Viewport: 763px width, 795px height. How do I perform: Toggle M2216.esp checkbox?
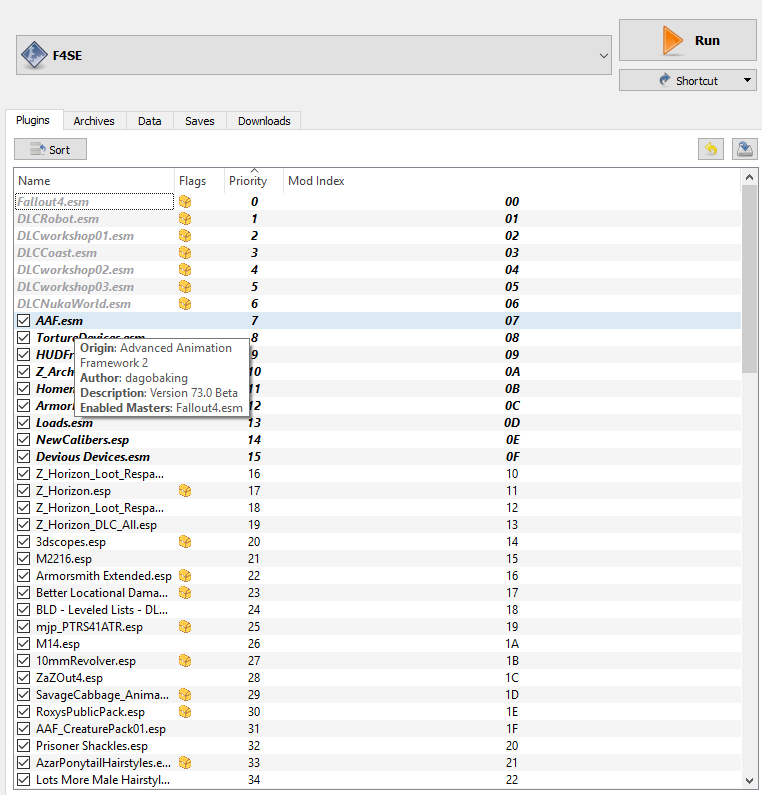coord(23,559)
